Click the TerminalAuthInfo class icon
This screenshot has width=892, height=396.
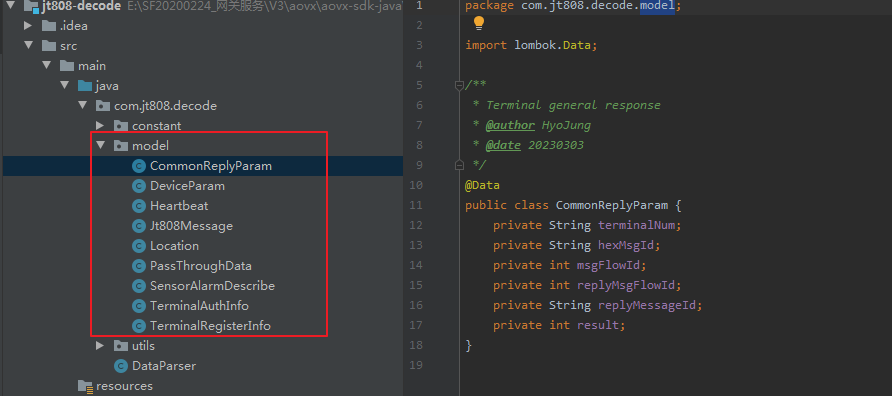click(x=139, y=306)
